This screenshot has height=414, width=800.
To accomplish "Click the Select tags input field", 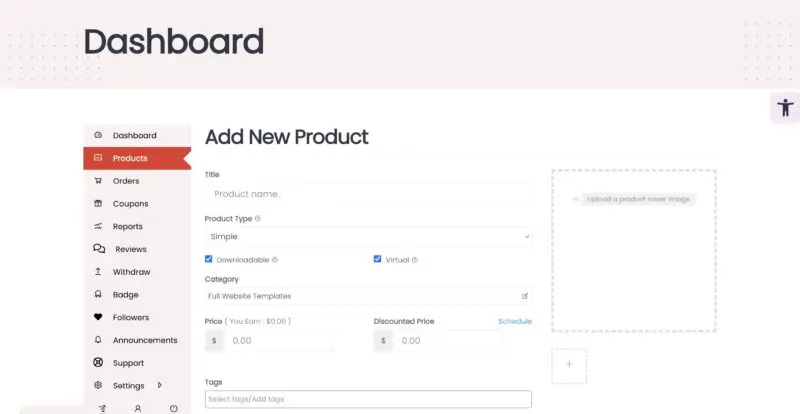I will pos(368,399).
